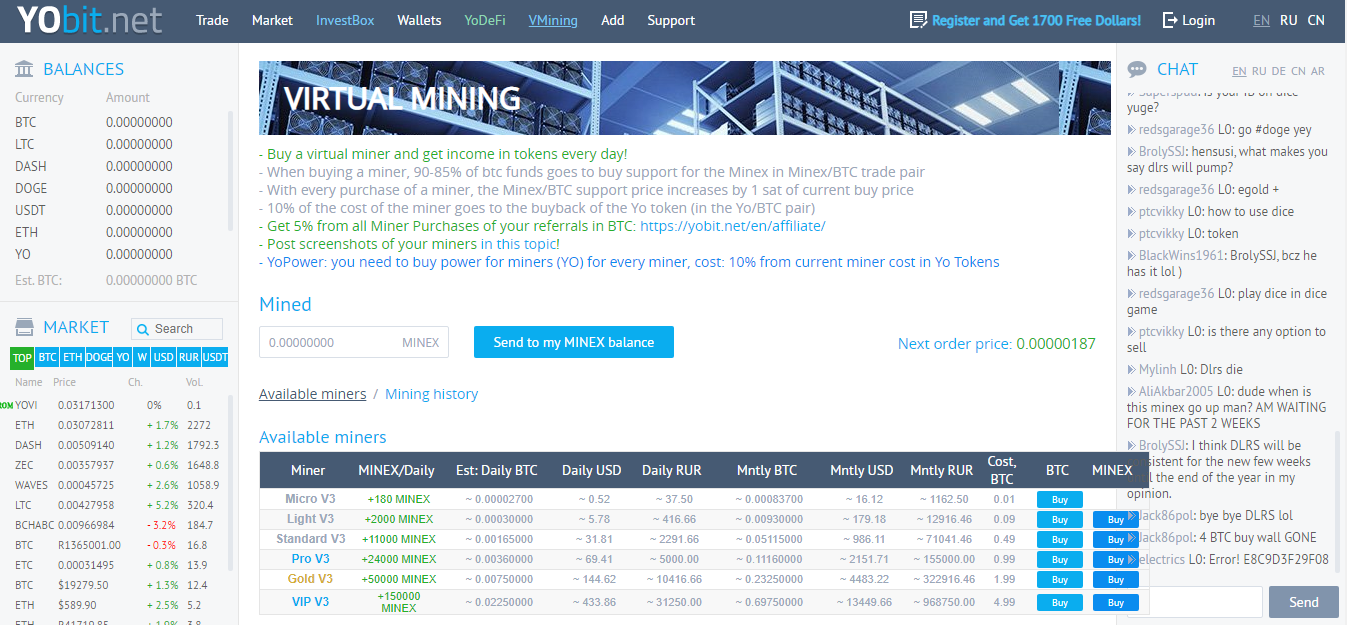Image resolution: width=1347 pixels, height=625 pixels.
Task: Click arrow icon beside redsgarage36 'go #doge yey'
Action: 1132,130
